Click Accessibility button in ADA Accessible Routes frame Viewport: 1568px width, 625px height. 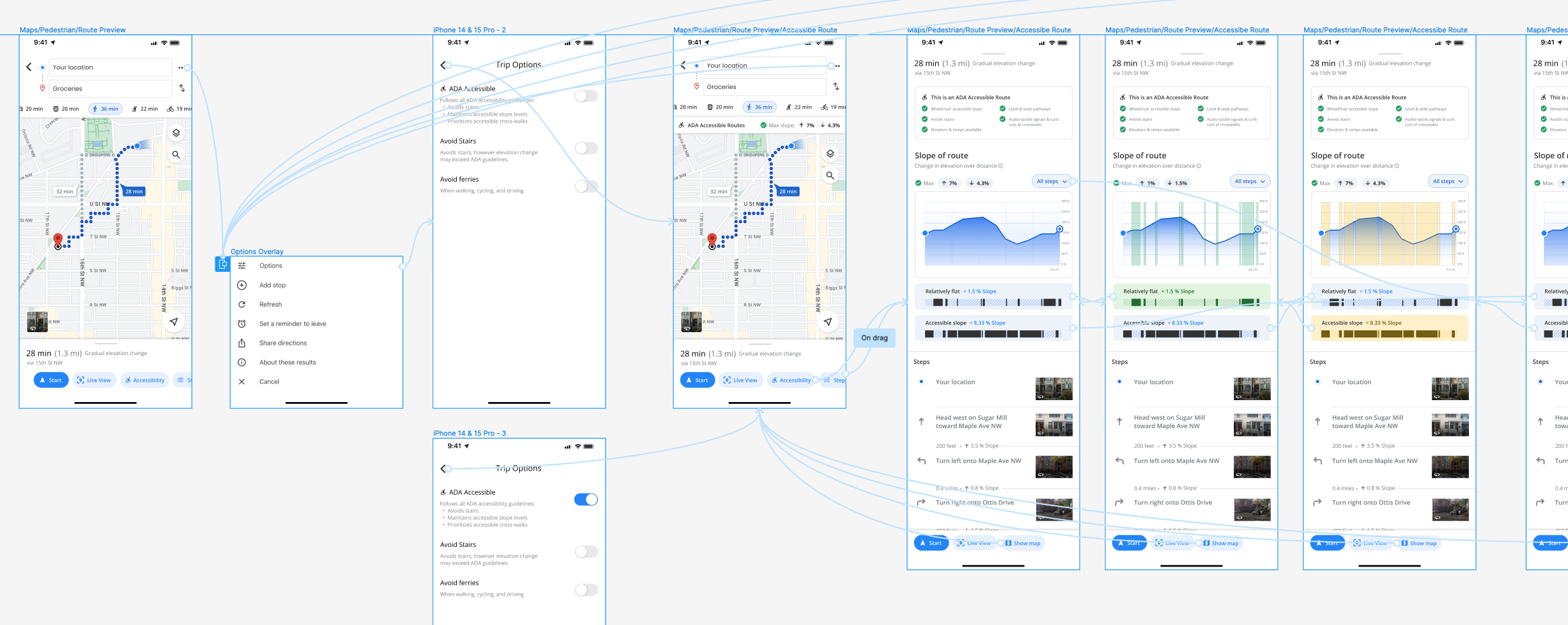click(x=791, y=380)
